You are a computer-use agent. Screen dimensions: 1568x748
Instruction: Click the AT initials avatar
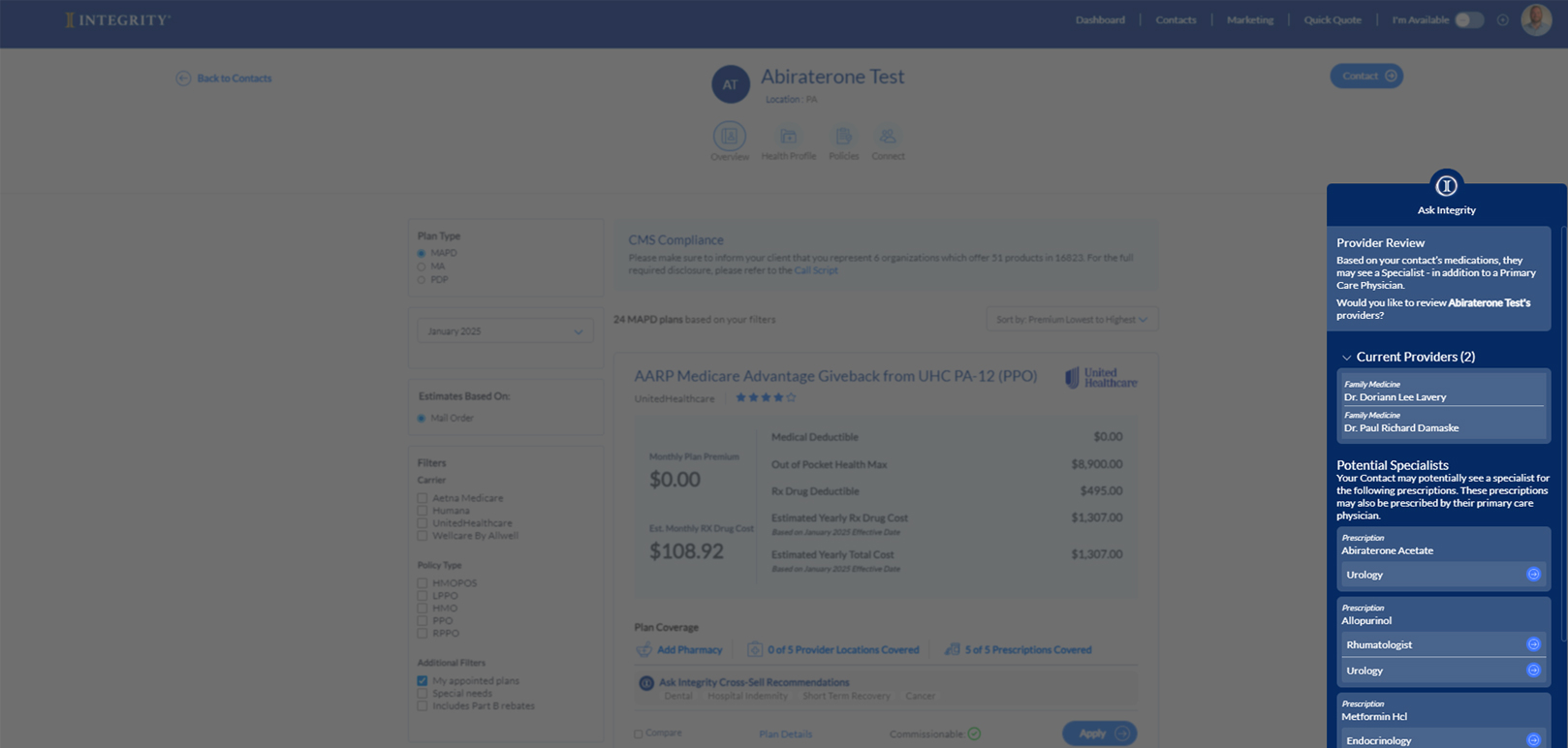[731, 84]
